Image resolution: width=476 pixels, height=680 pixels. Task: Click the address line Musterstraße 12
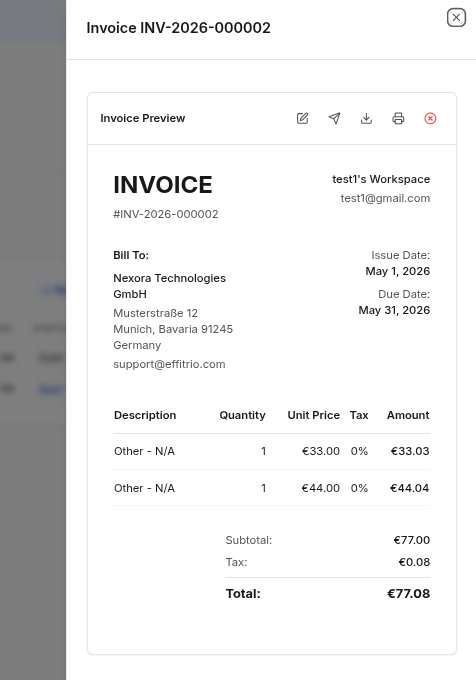point(155,313)
